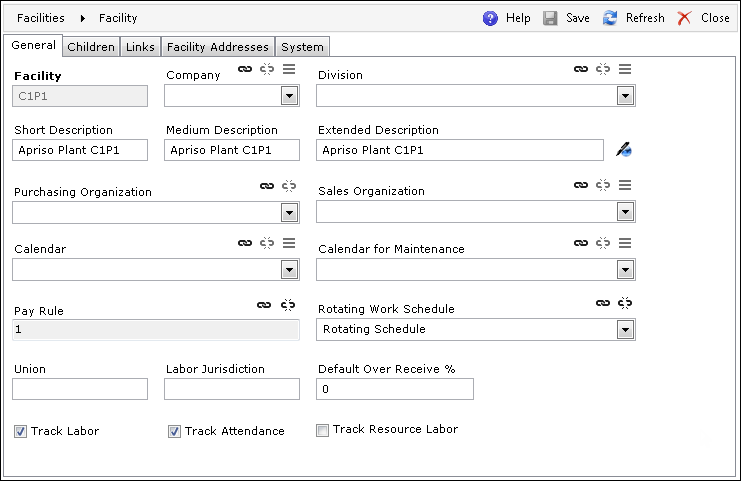Save the facility record
The width and height of the screenshot is (741, 481).
(566, 18)
